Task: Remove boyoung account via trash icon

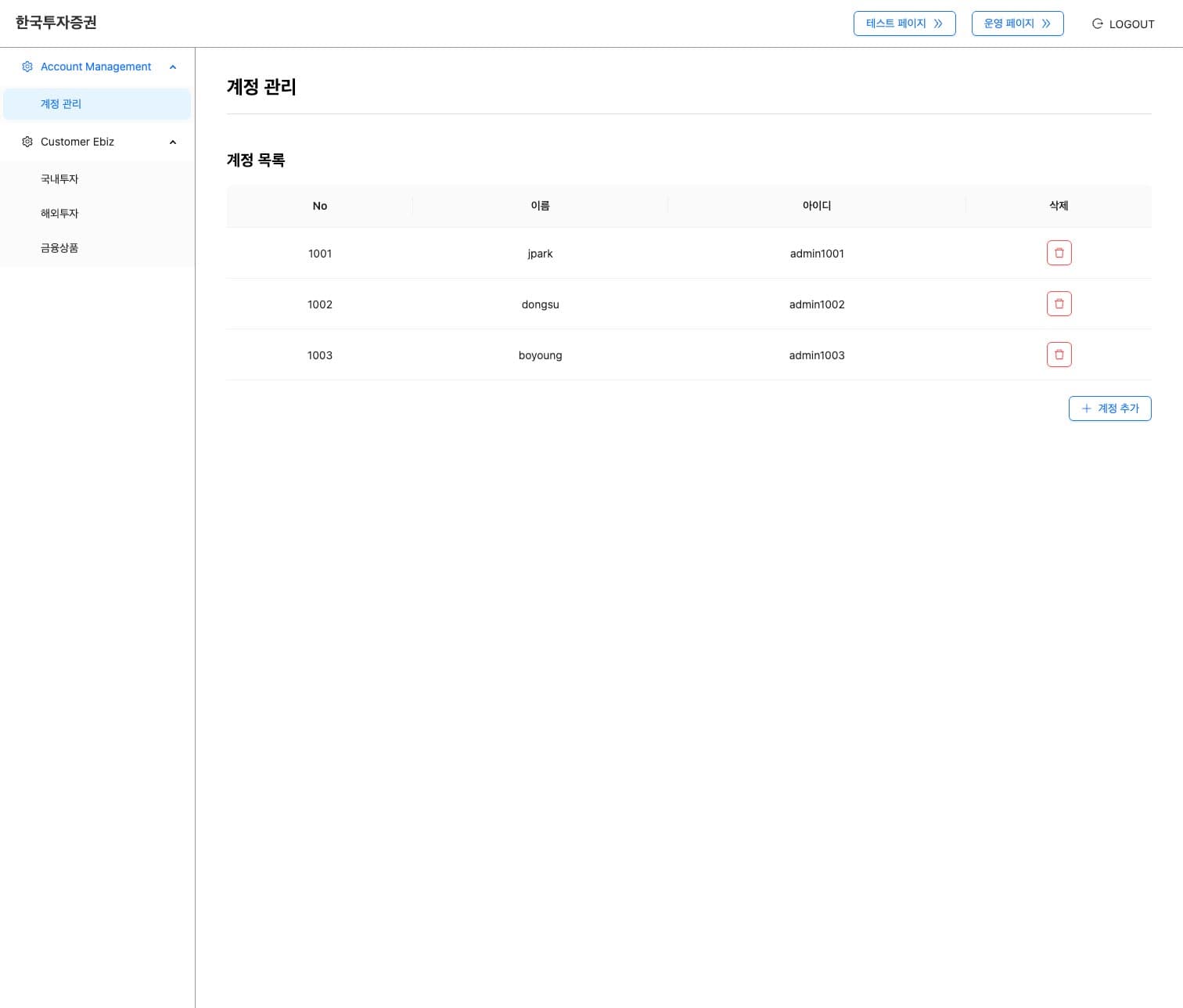Action: coord(1059,355)
